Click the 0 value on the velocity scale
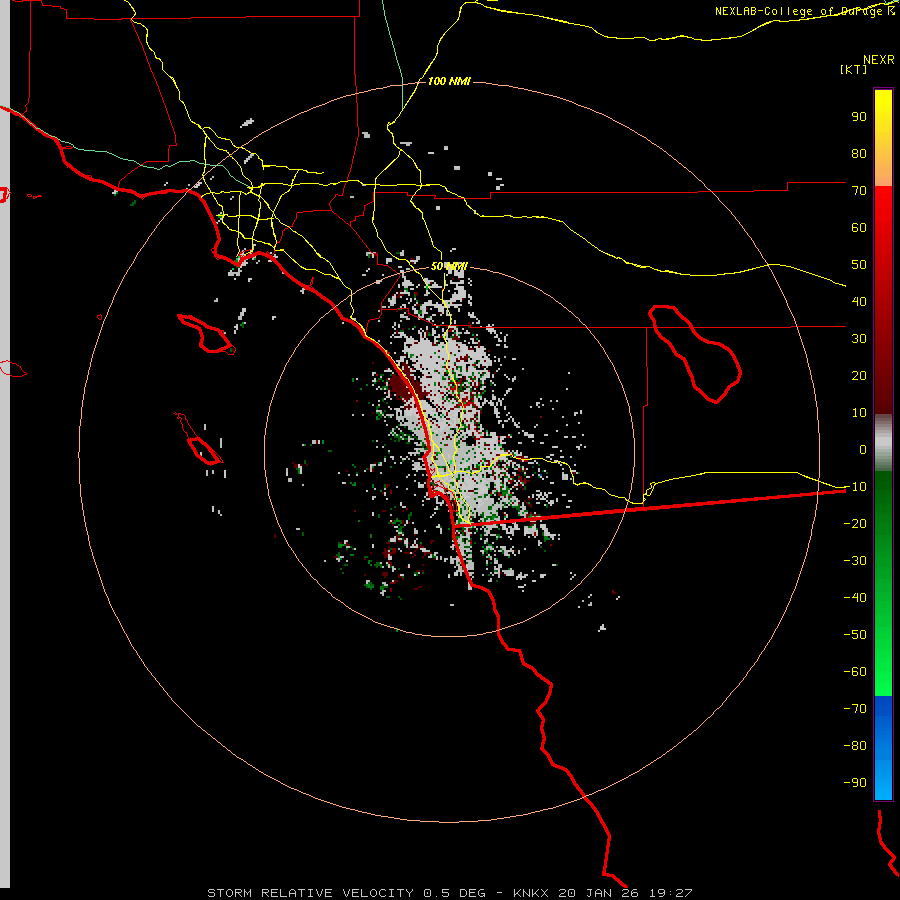The image size is (900, 900). tap(863, 450)
